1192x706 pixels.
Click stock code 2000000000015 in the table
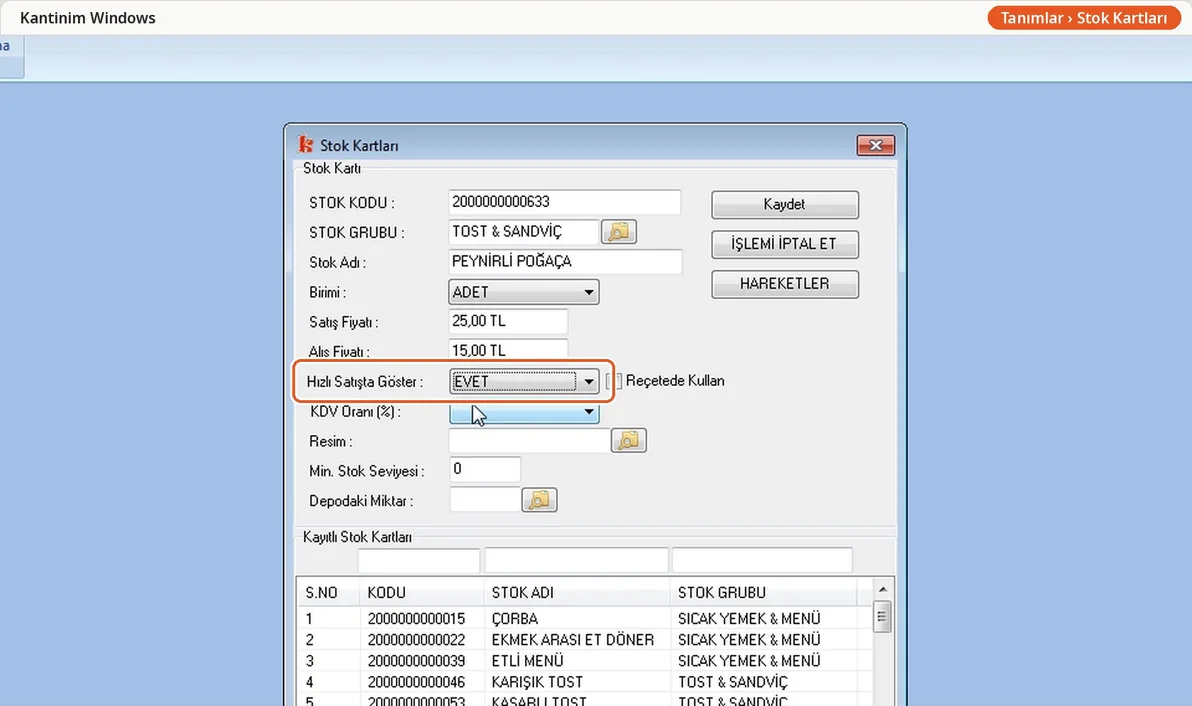point(417,619)
